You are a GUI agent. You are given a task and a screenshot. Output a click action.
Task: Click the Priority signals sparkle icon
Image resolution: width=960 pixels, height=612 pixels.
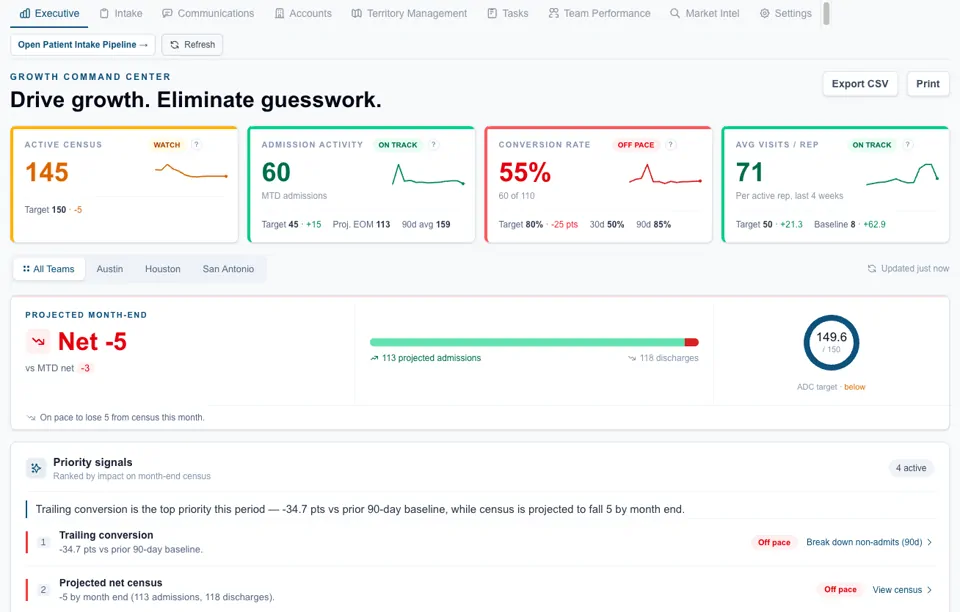pos(36,468)
